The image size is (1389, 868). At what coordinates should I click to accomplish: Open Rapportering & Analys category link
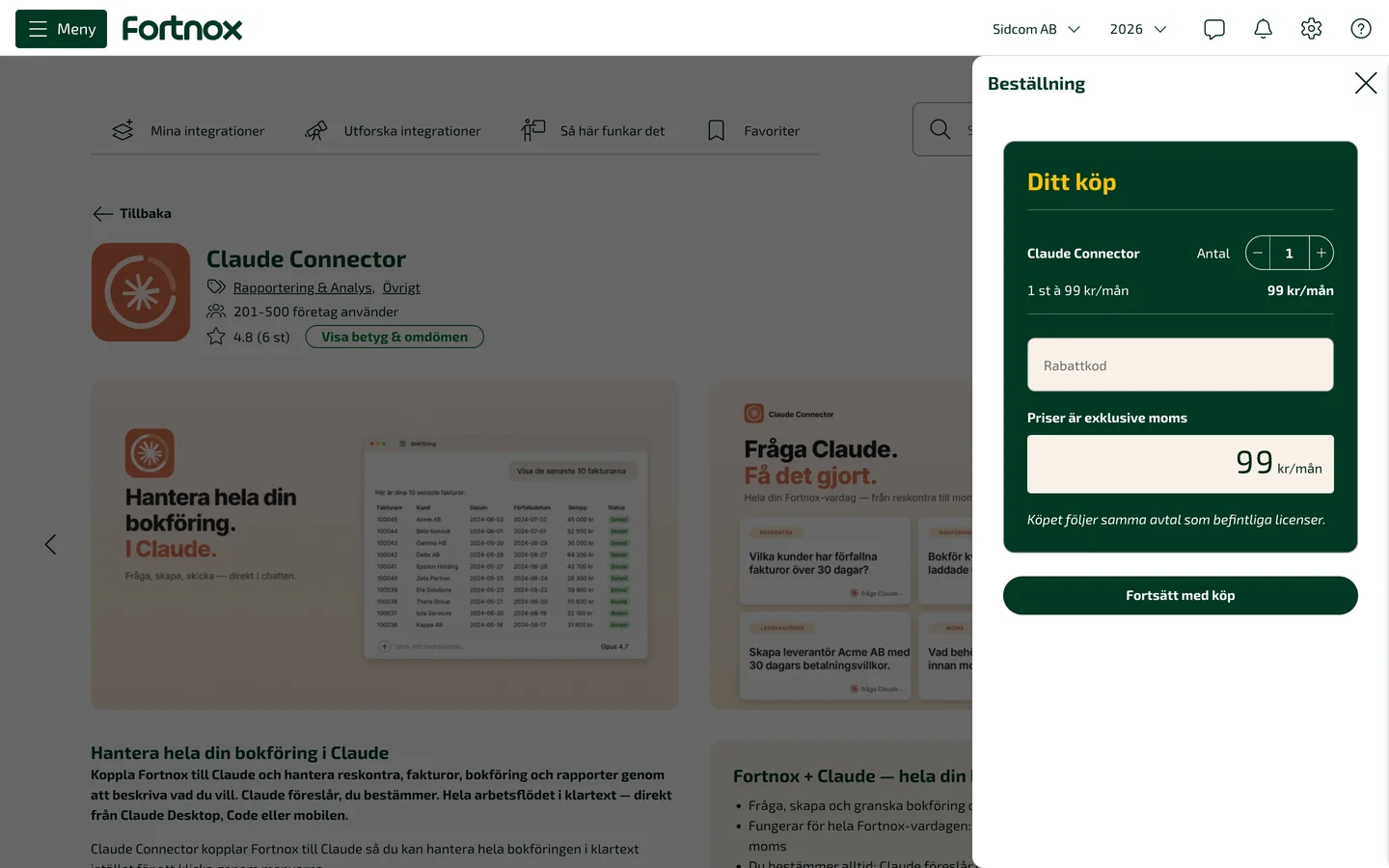tap(303, 287)
